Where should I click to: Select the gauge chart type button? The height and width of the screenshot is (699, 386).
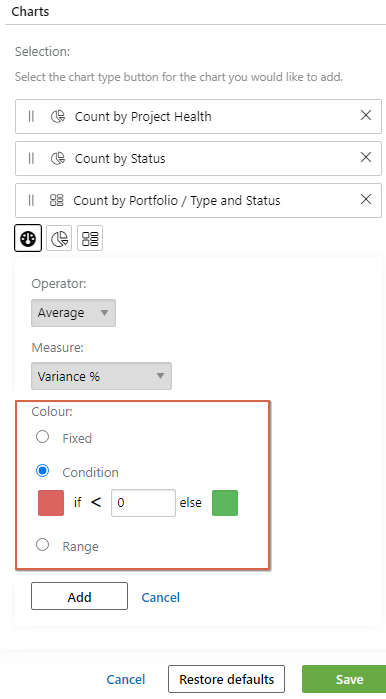(28, 238)
